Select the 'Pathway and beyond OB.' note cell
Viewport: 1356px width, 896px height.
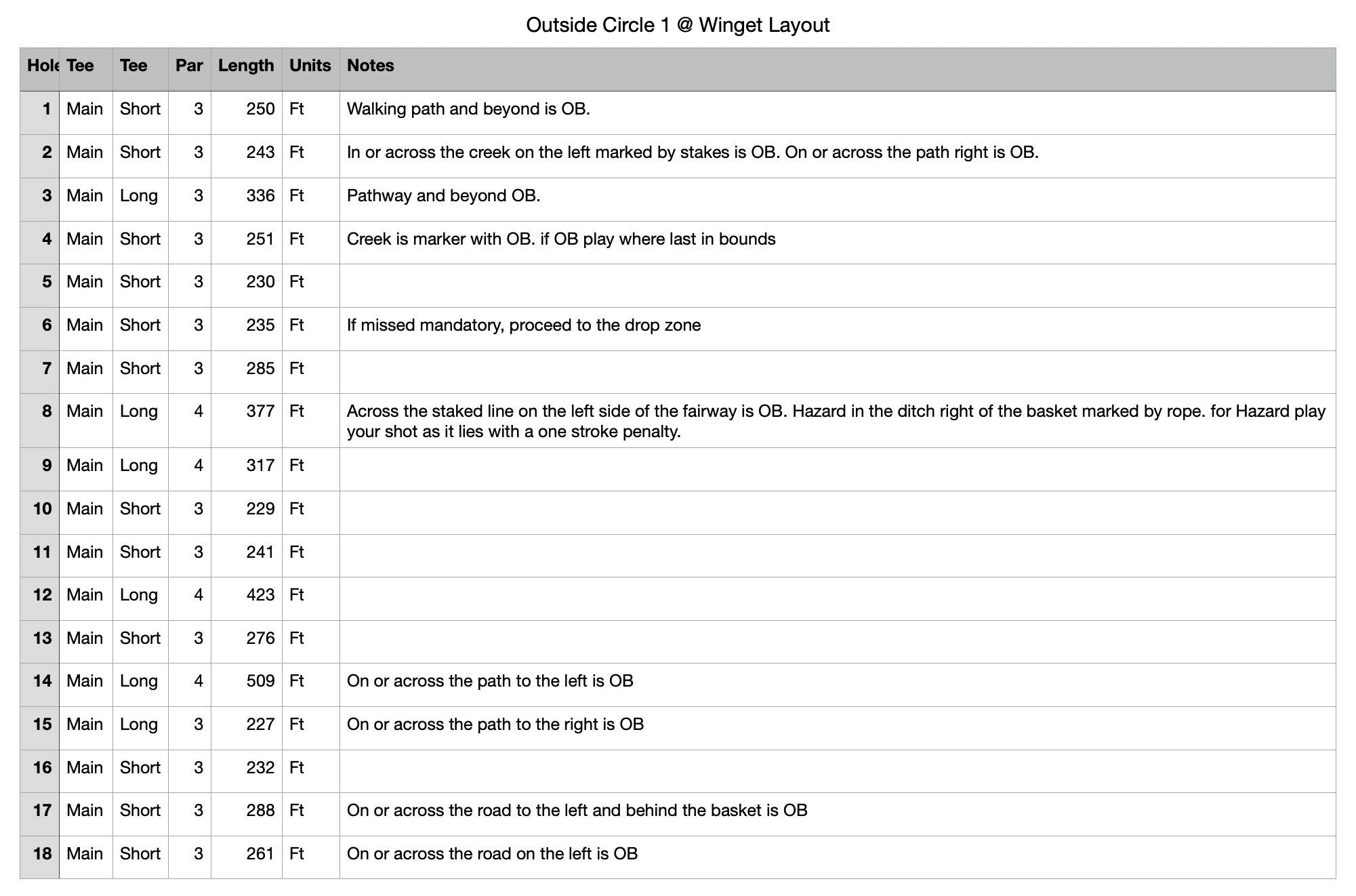click(443, 196)
